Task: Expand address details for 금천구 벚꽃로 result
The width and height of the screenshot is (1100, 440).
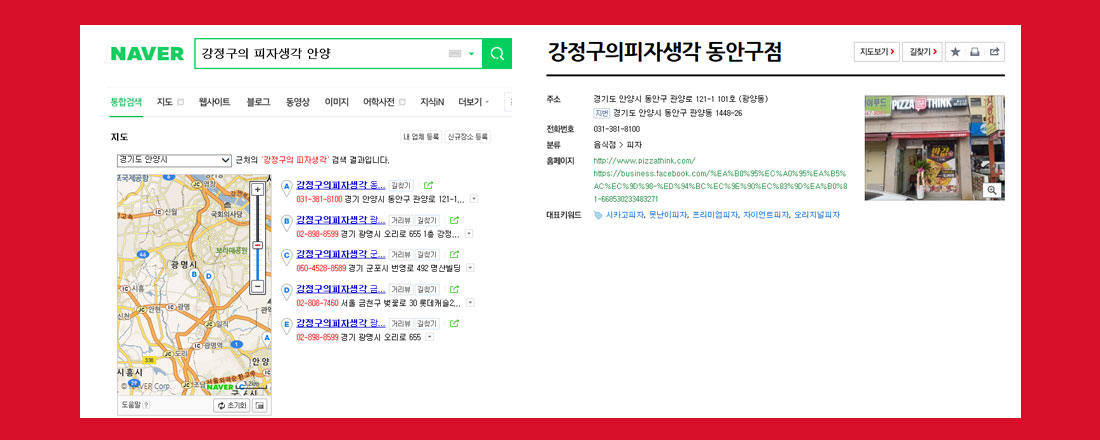Action: point(470,302)
